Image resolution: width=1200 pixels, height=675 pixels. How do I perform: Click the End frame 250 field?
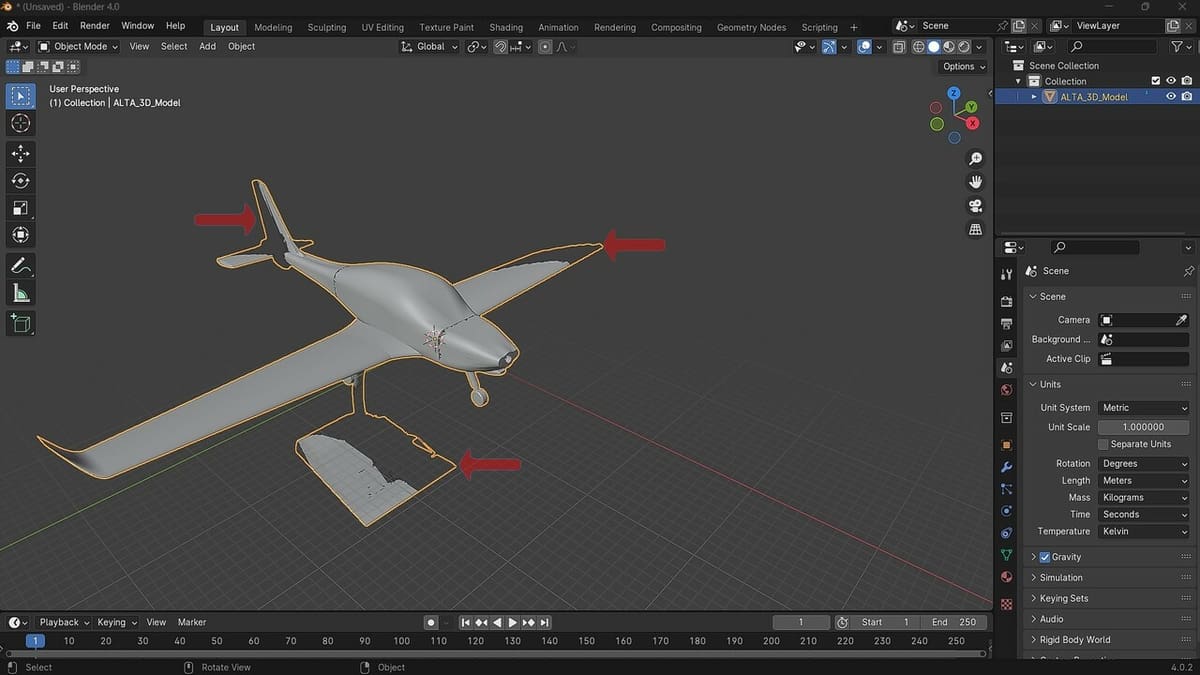(954, 622)
